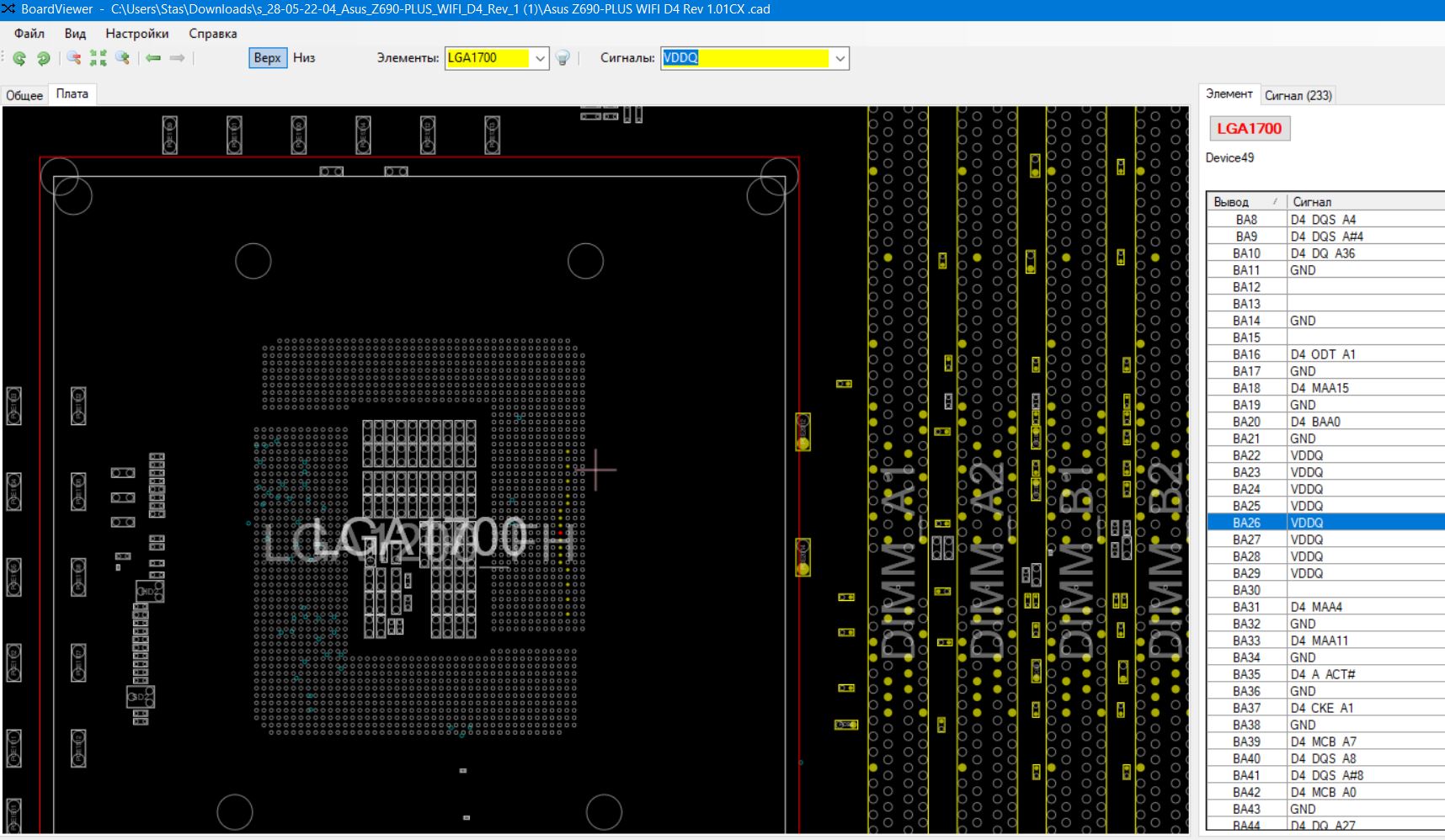Select pin row BA29 VDDQ
This screenshot has height=840, width=1445.
point(1326,573)
